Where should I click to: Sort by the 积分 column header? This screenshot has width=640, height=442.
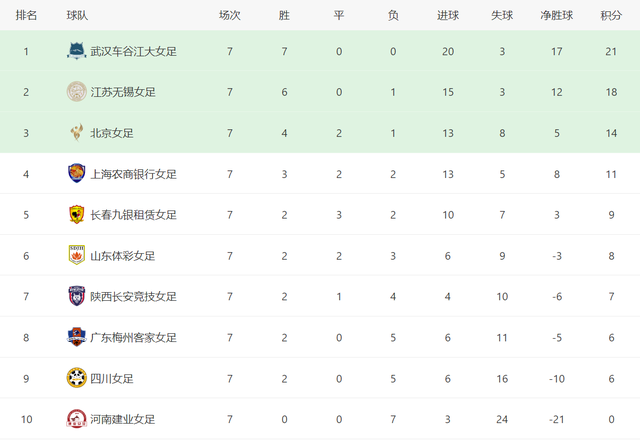pos(611,16)
